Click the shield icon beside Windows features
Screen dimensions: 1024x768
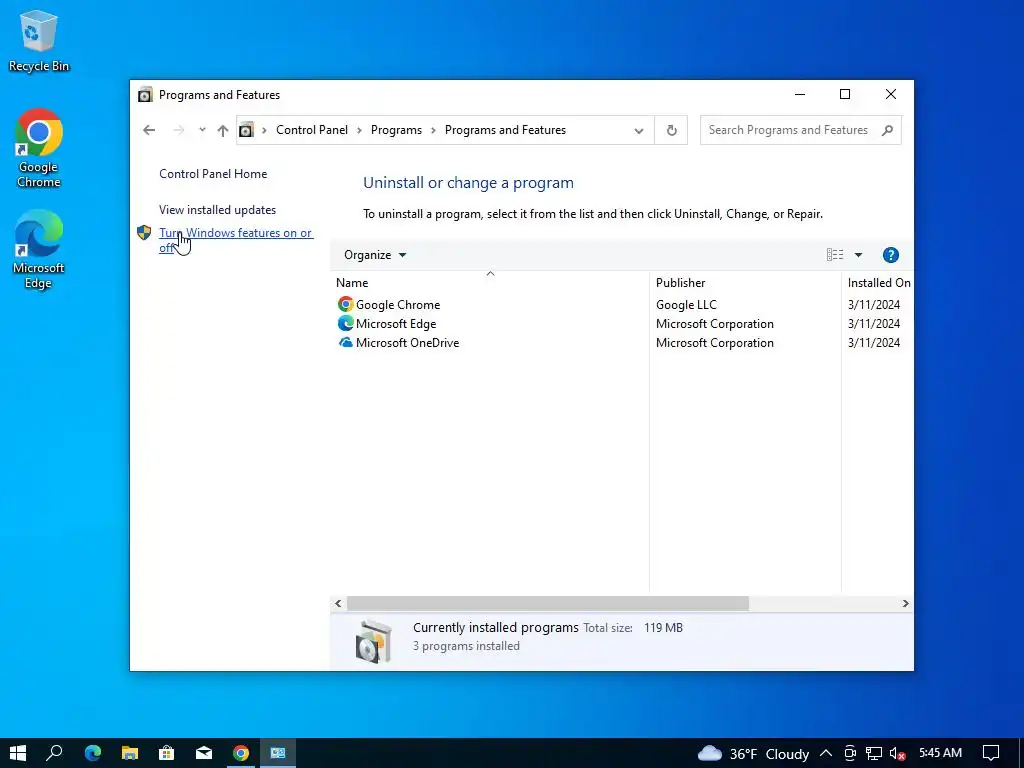click(144, 232)
